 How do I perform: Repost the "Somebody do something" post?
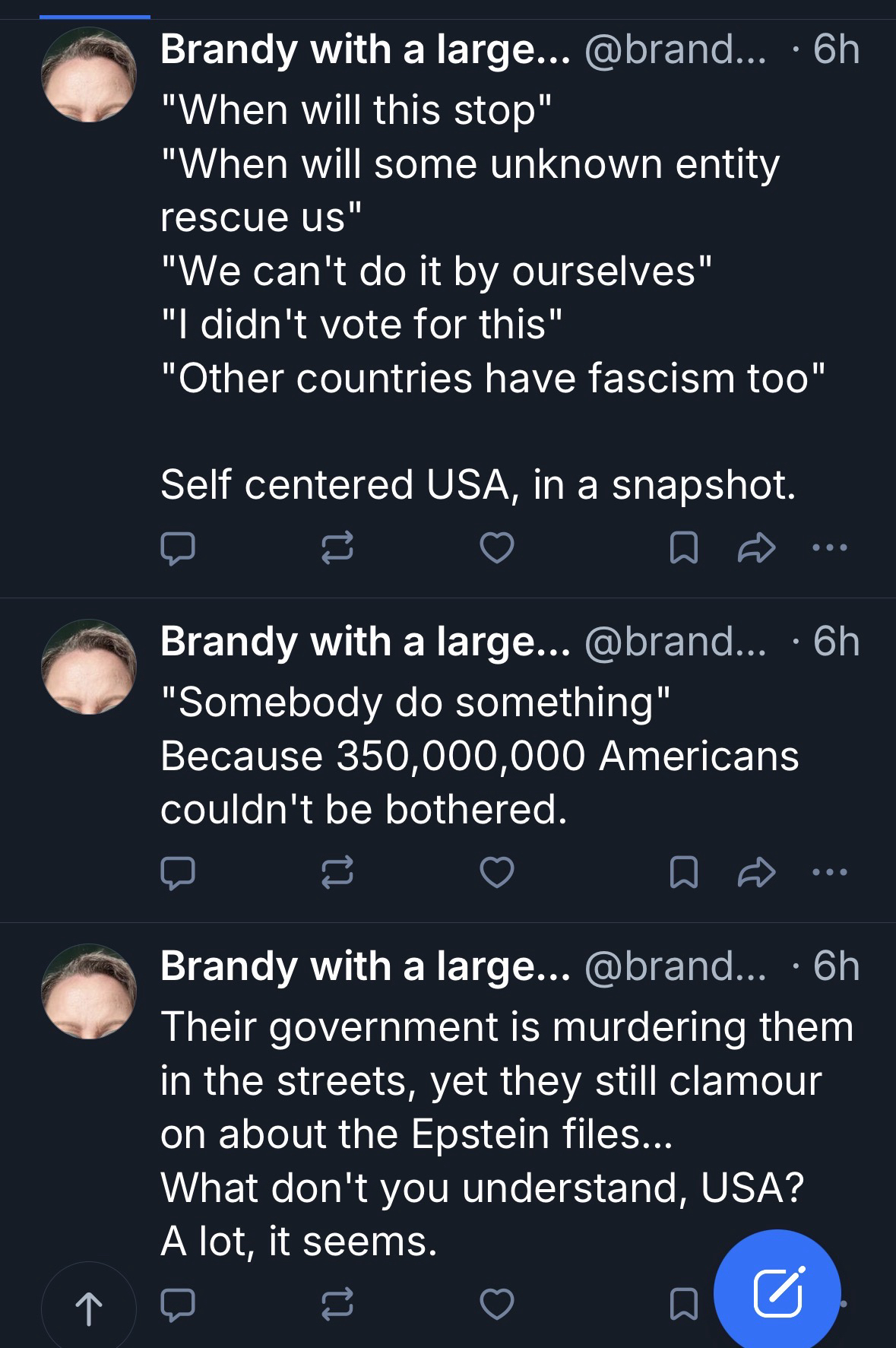(337, 872)
